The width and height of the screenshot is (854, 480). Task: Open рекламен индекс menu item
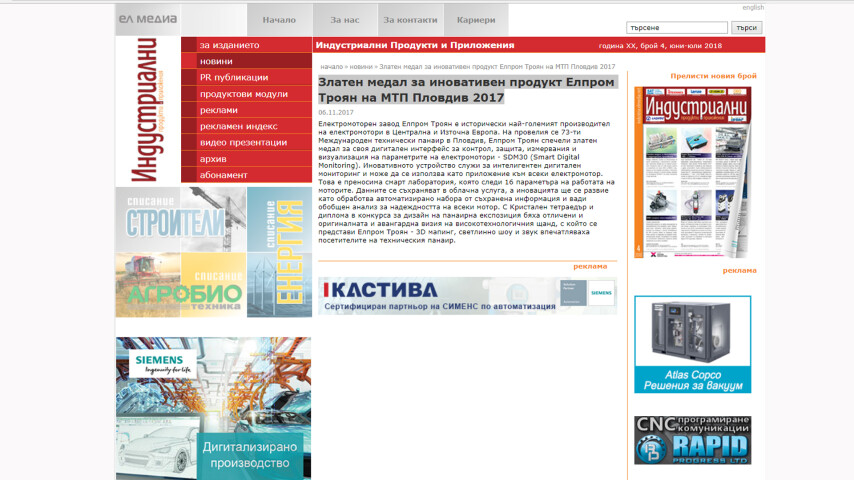tap(247, 126)
